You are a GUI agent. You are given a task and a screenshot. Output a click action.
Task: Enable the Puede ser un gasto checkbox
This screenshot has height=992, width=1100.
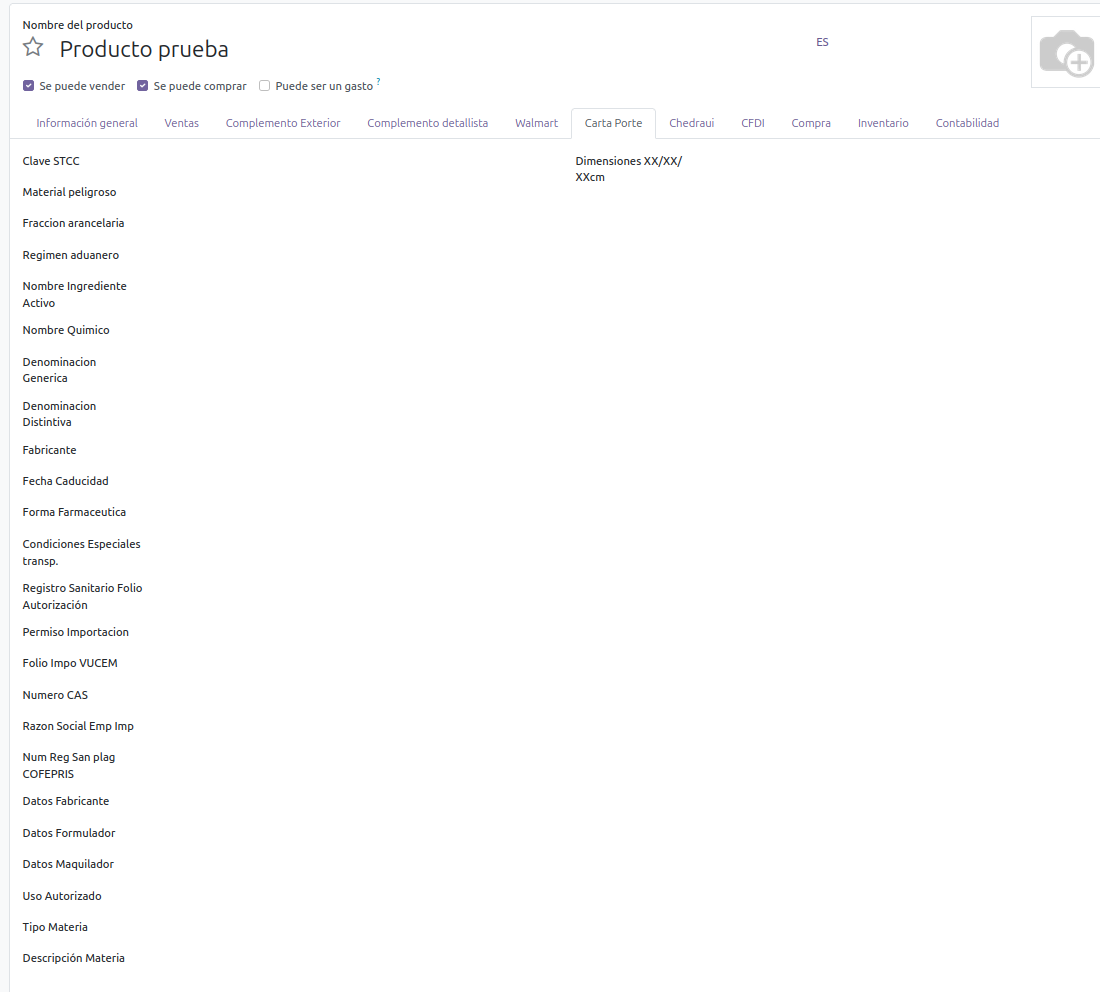[265, 86]
